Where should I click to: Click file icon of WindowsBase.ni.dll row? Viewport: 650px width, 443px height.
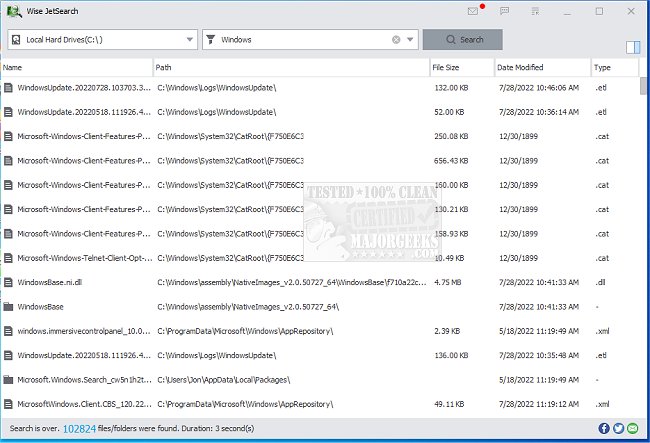(x=8, y=283)
